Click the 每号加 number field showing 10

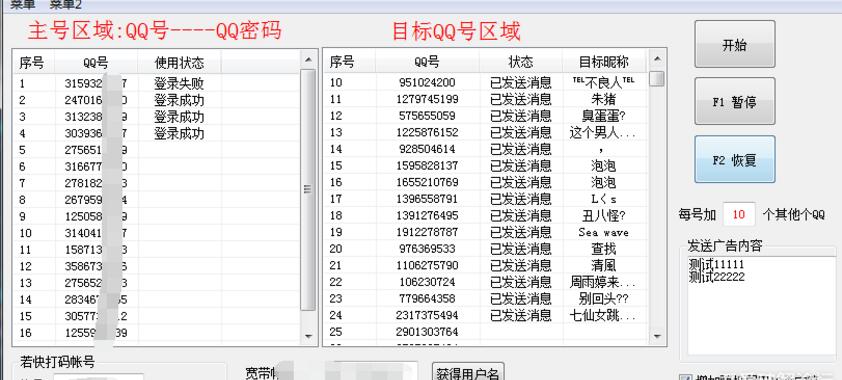[739, 215]
